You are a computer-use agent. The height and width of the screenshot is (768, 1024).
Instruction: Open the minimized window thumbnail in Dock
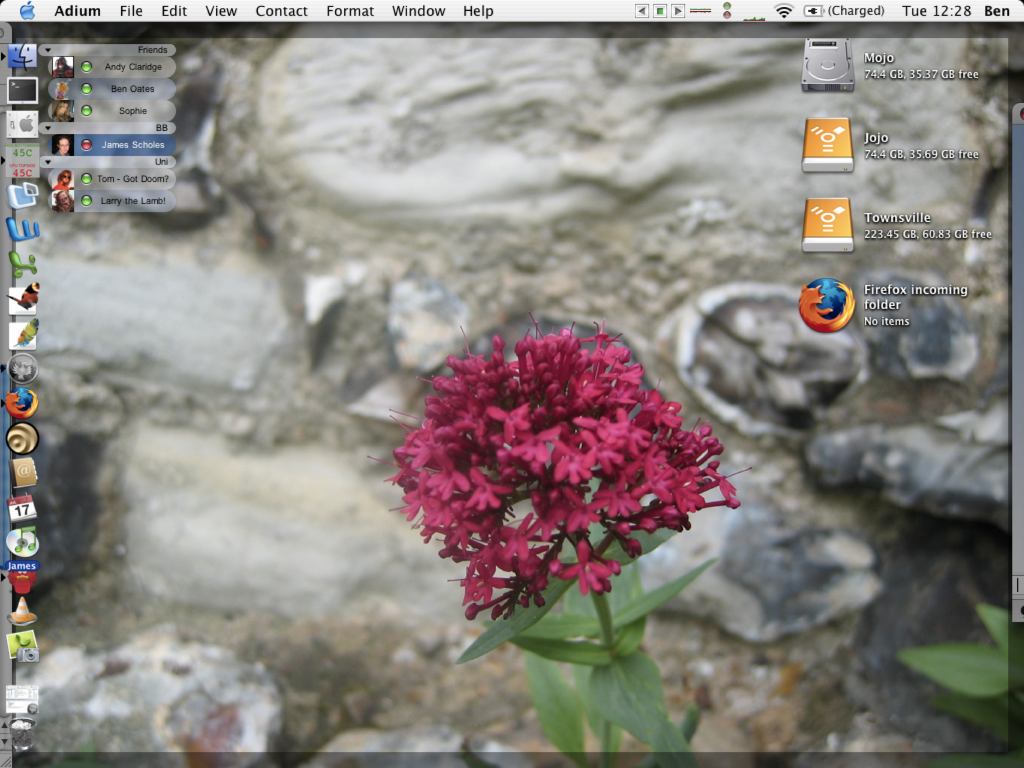22,699
